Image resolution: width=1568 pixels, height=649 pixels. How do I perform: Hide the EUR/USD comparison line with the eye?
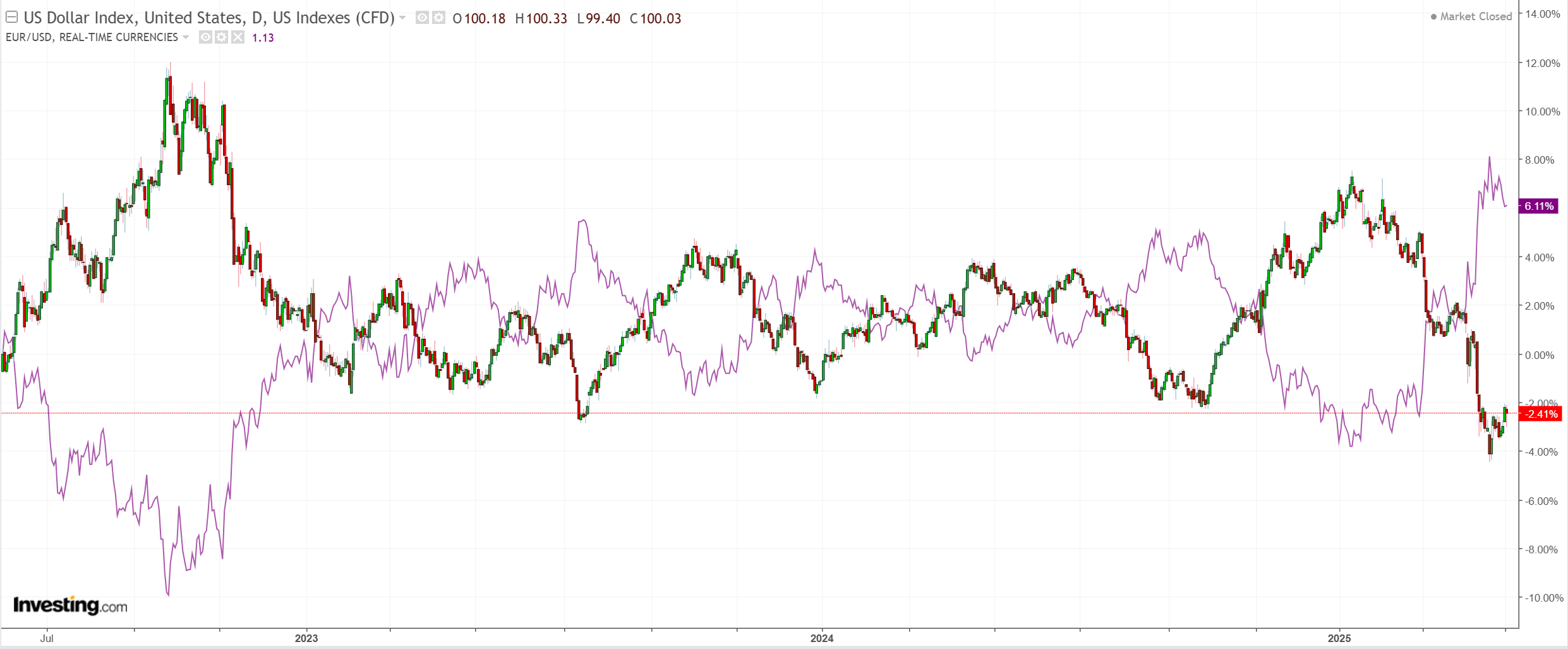[x=205, y=37]
